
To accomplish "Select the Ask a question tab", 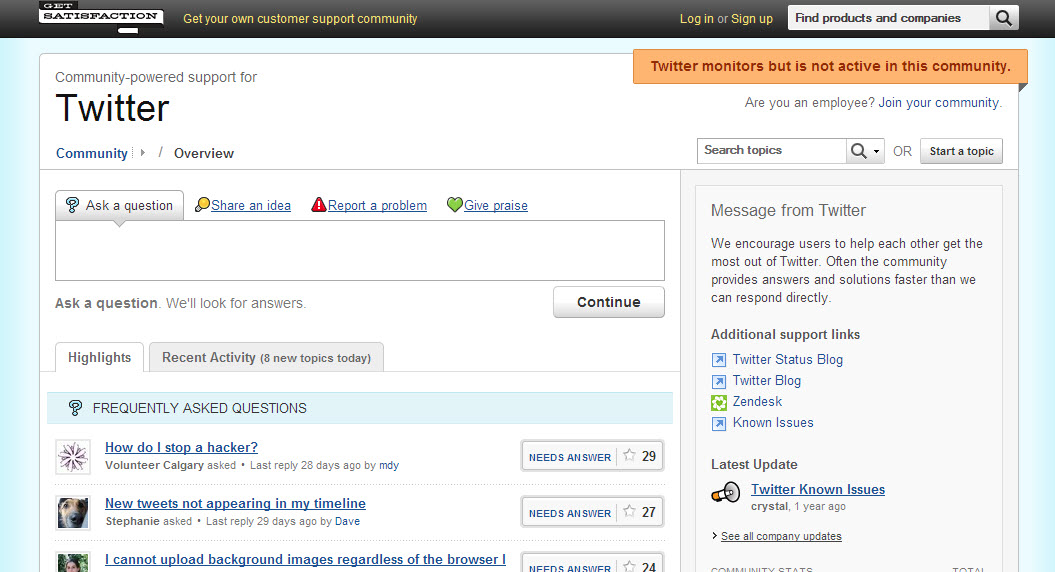I will click(x=119, y=205).
